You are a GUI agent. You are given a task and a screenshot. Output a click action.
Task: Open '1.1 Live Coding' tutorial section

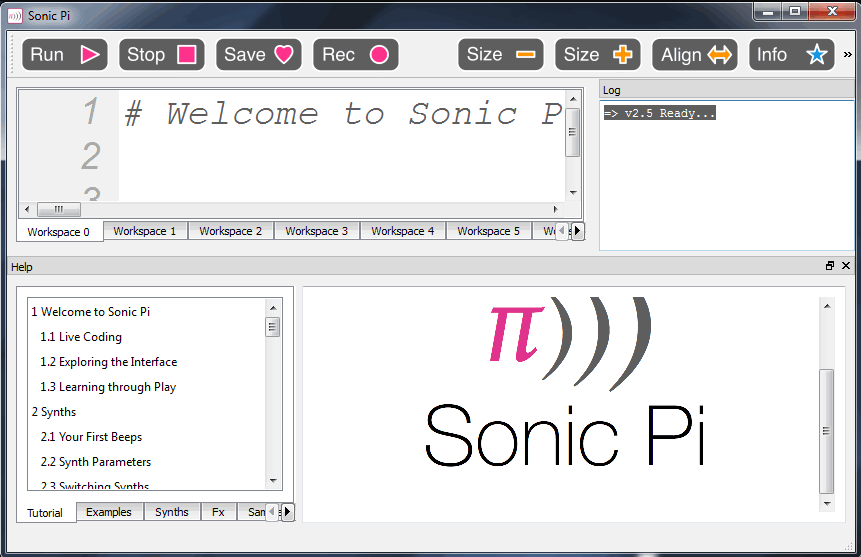tap(81, 337)
